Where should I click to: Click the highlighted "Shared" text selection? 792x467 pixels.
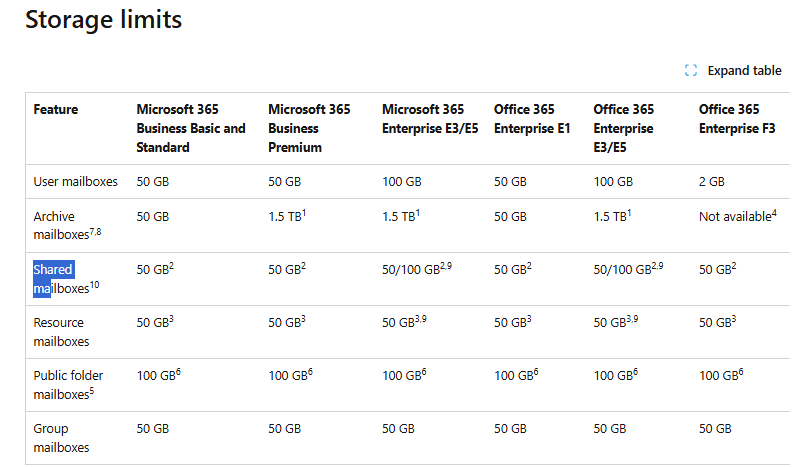coord(54,270)
